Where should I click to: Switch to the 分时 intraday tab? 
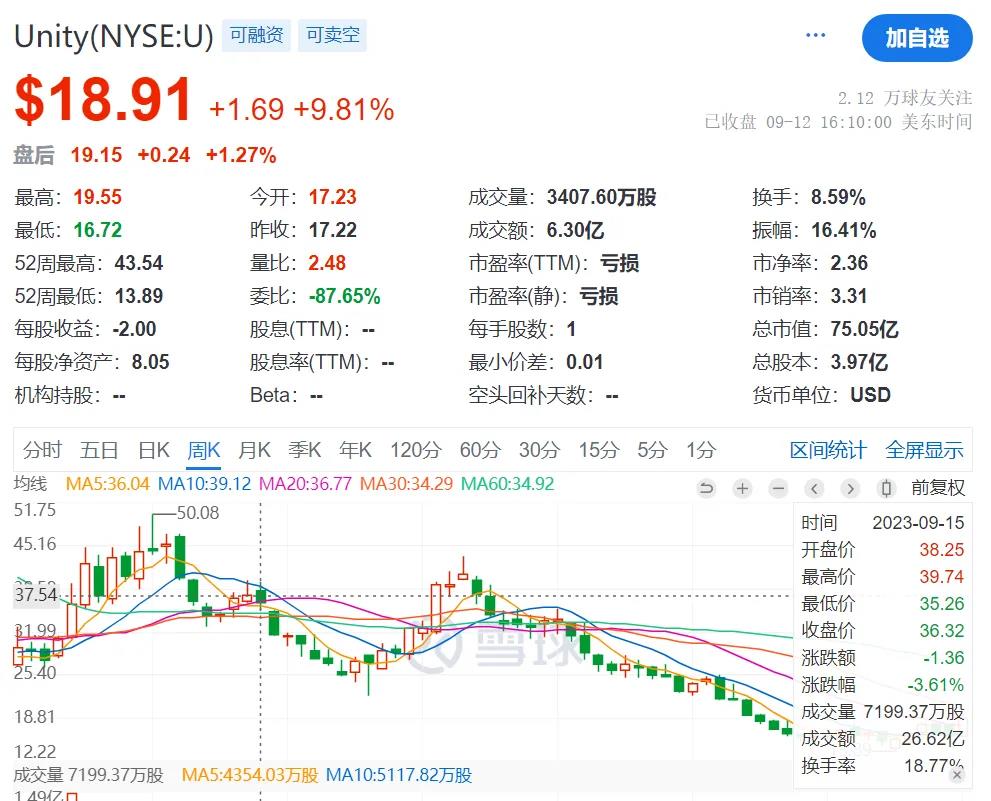click(x=42, y=450)
